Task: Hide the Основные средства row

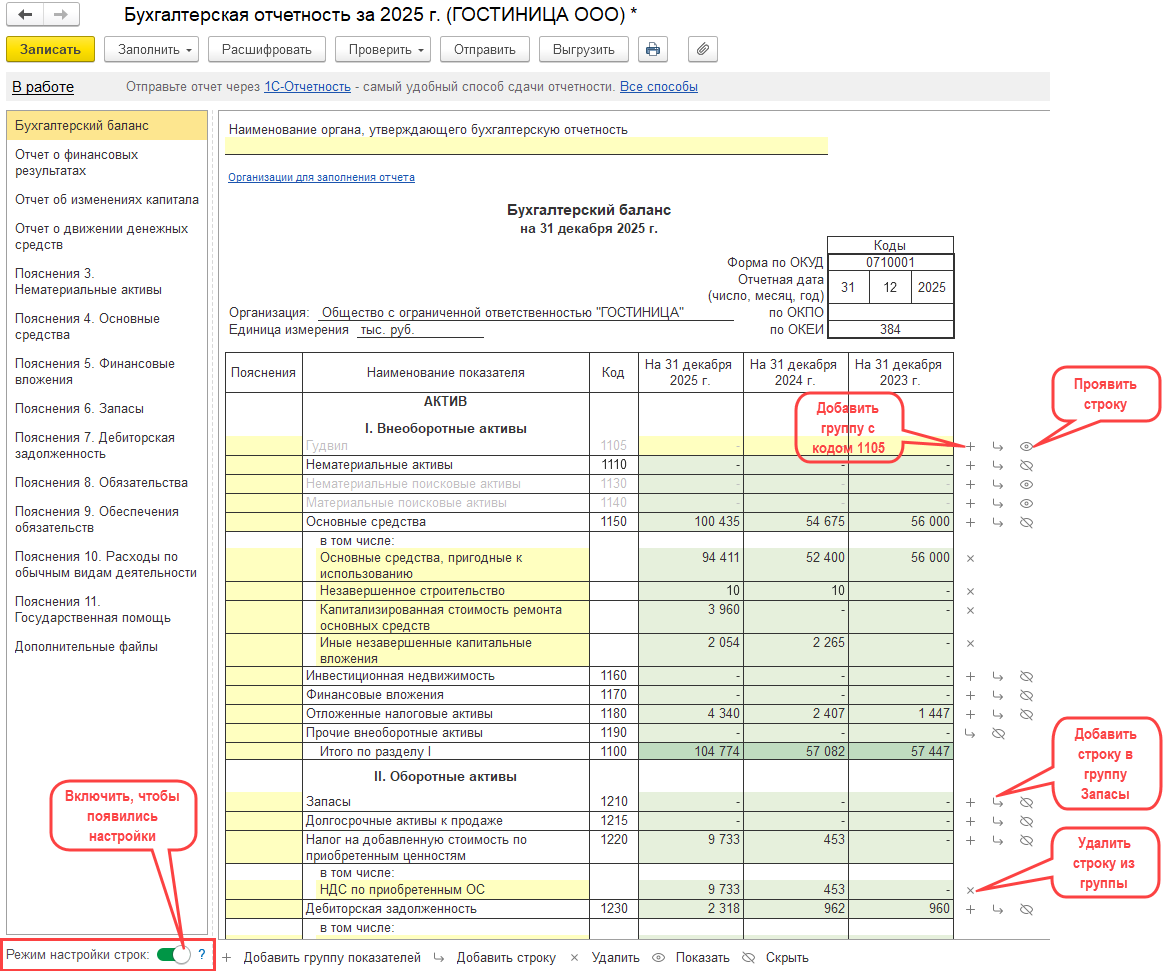Action: tap(1025, 522)
